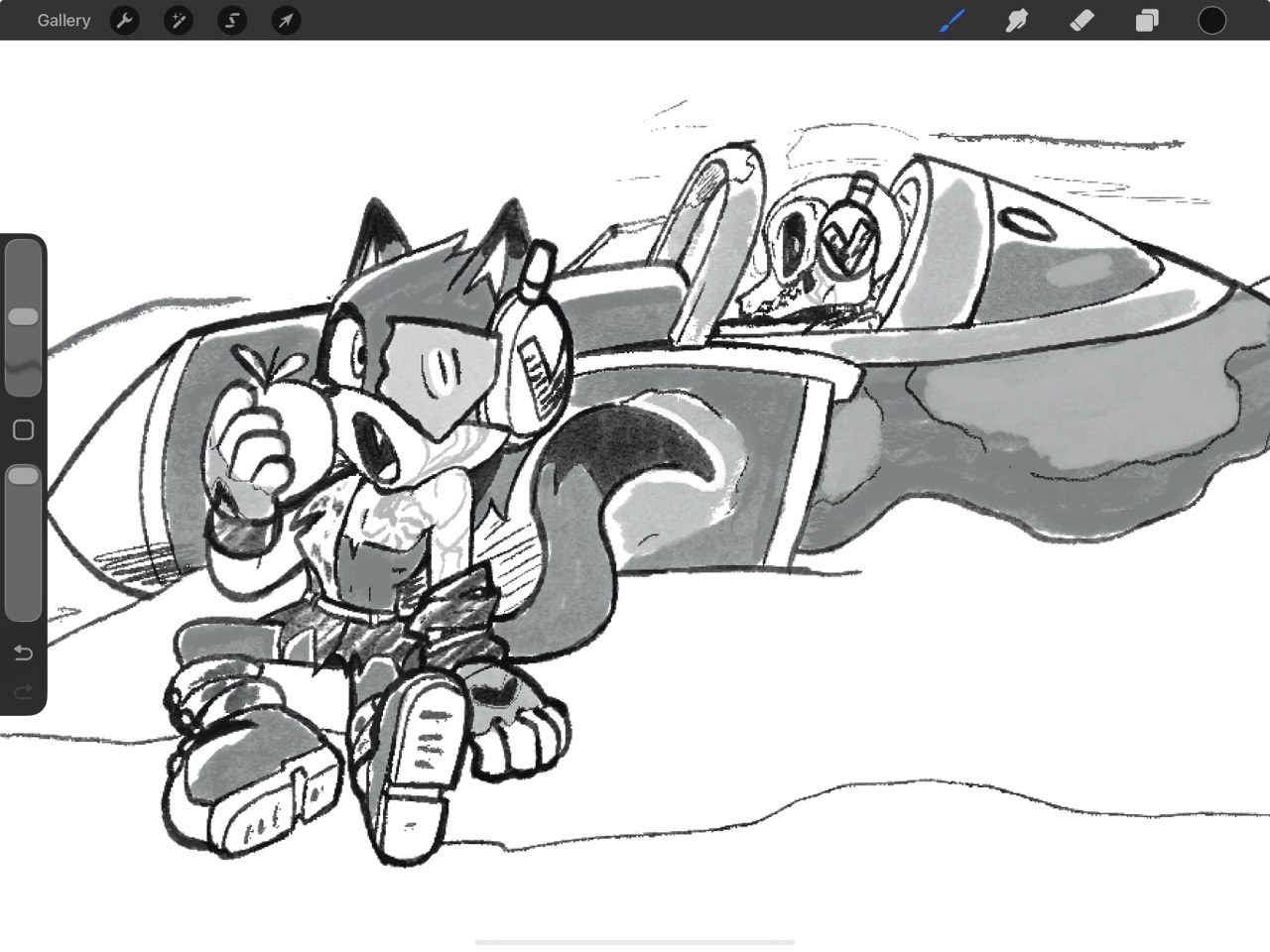Select the Eraser tool
Viewport: 1270px width, 952px height.
coord(1082,20)
